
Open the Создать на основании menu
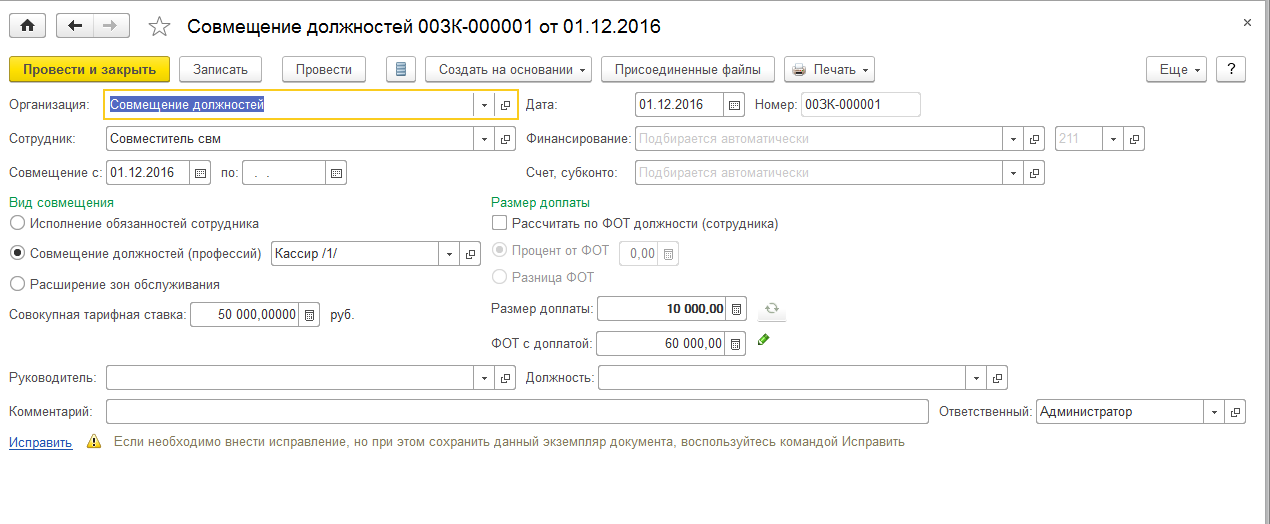(x=509, y=70)
